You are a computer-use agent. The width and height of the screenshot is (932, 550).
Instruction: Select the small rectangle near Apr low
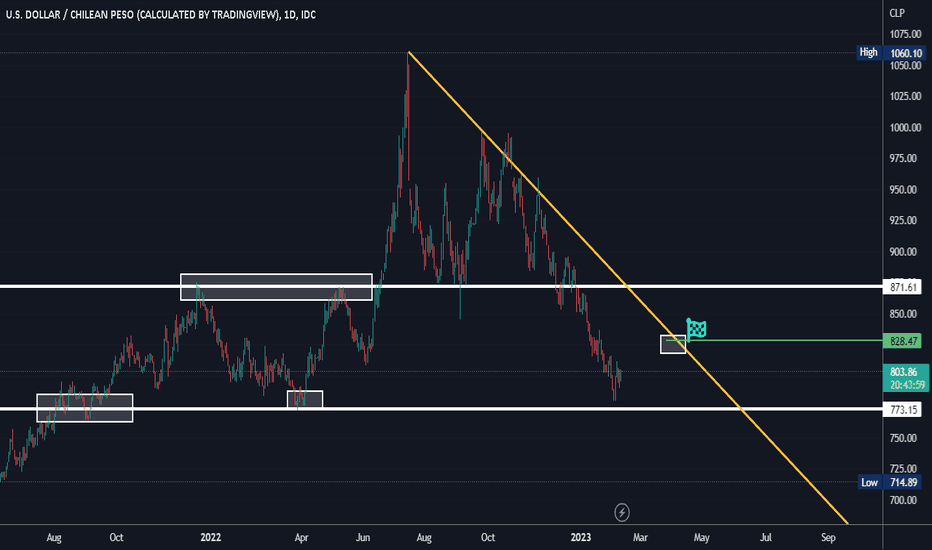[305, 399]
